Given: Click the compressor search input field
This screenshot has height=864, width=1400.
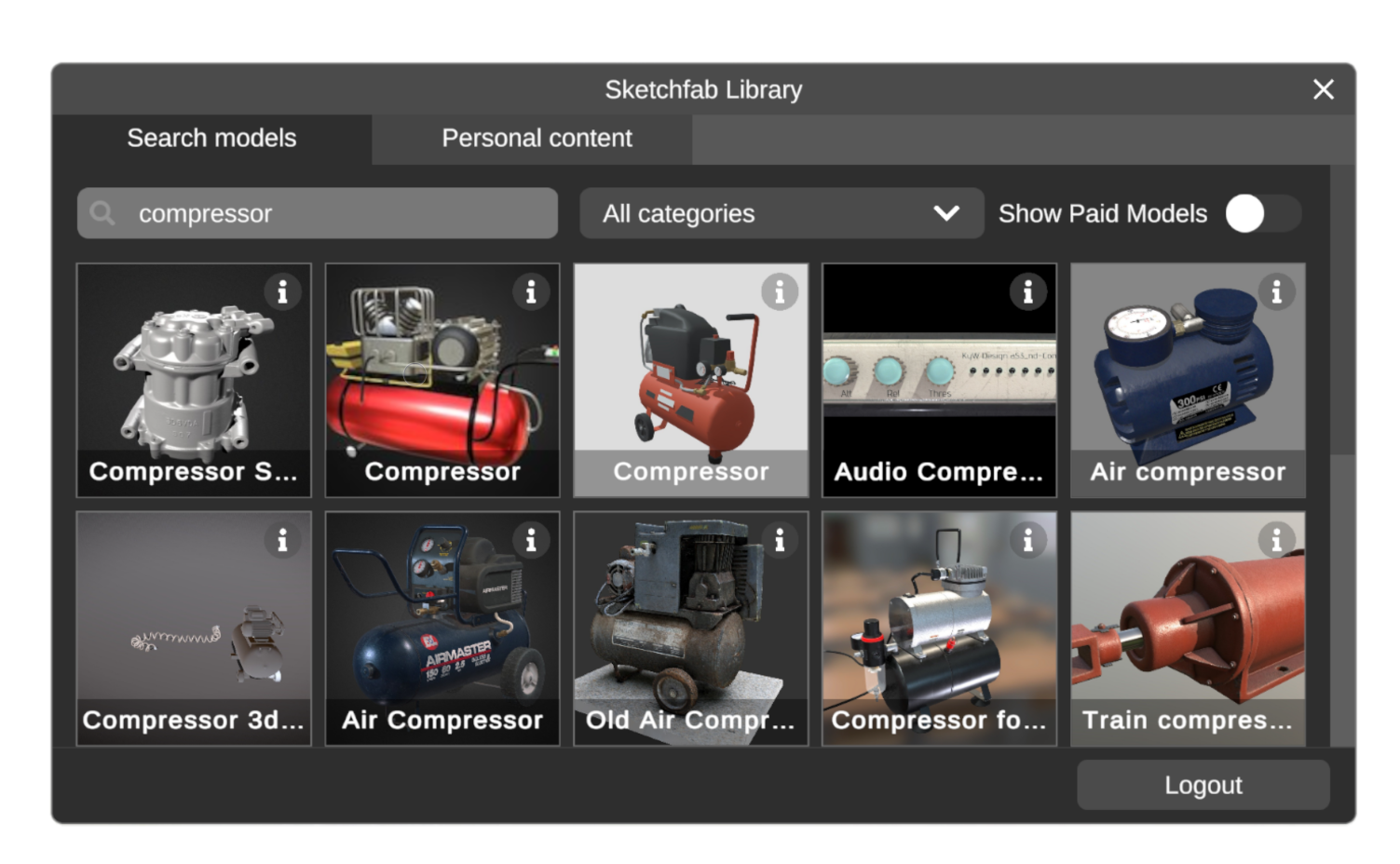Looking at the screenshot, I should (335, 213).
